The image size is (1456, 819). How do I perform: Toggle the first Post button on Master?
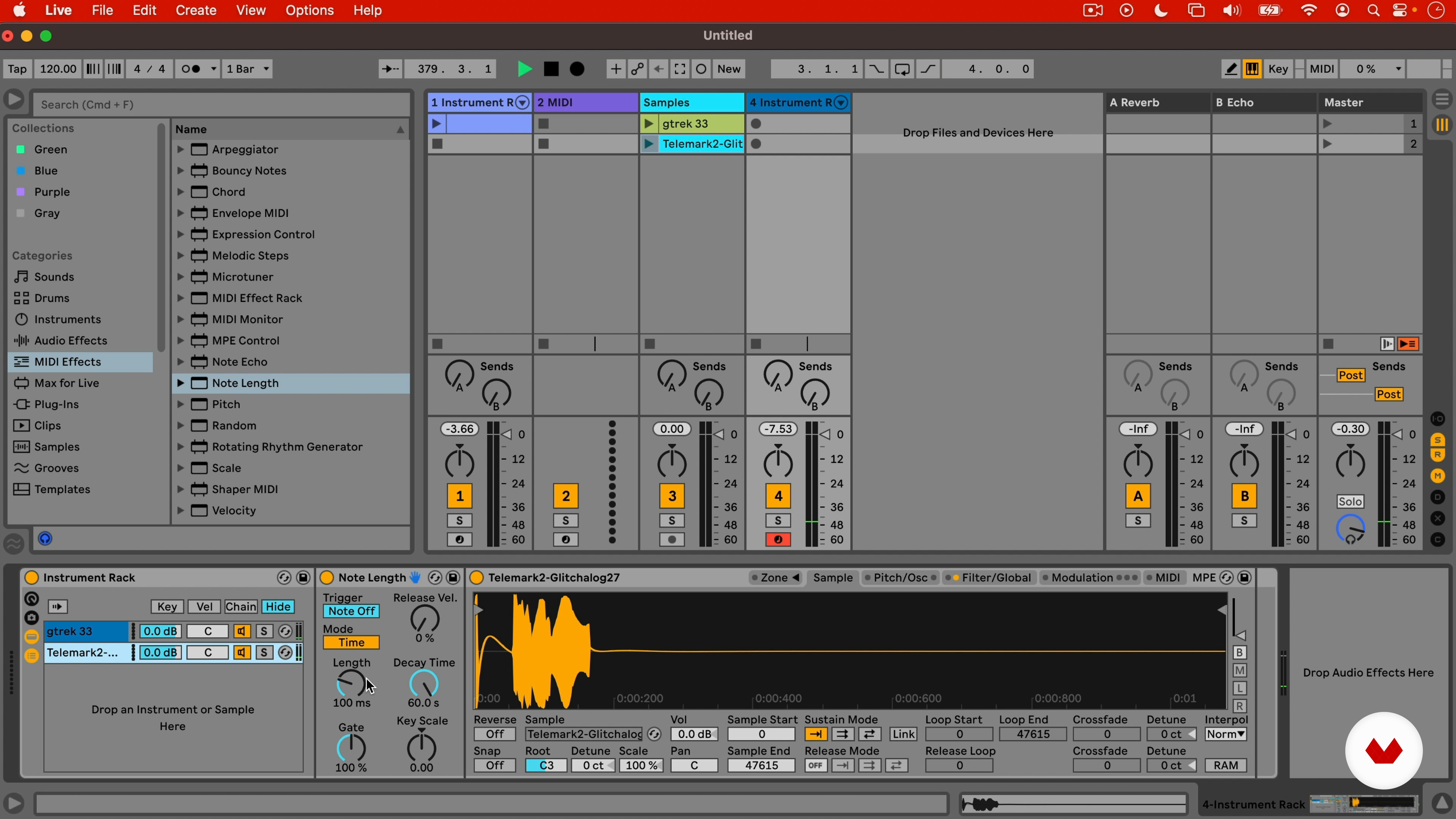pyautogui.click(x=1351, y=375)
